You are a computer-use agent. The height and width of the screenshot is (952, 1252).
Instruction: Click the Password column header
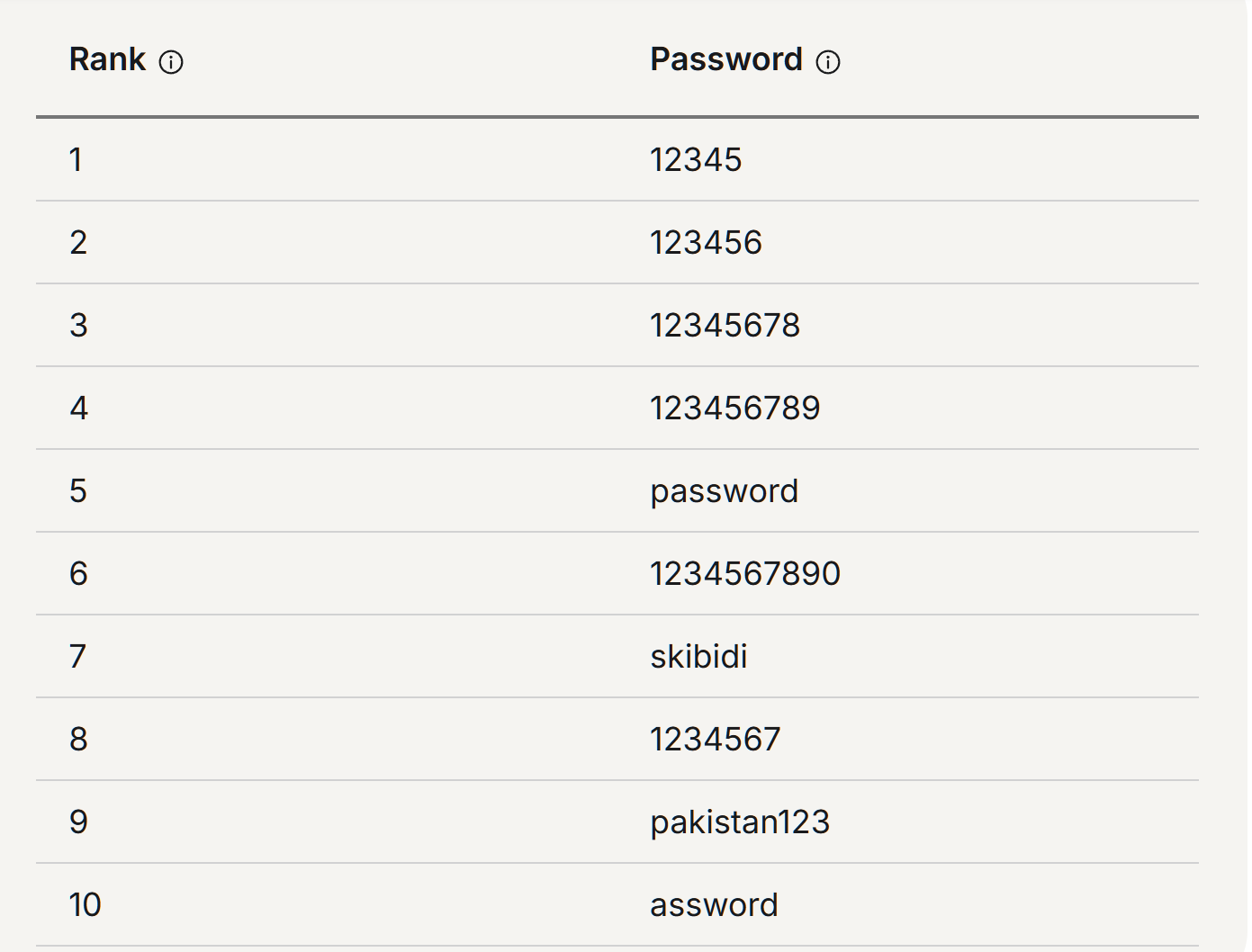tap(725, 59)
